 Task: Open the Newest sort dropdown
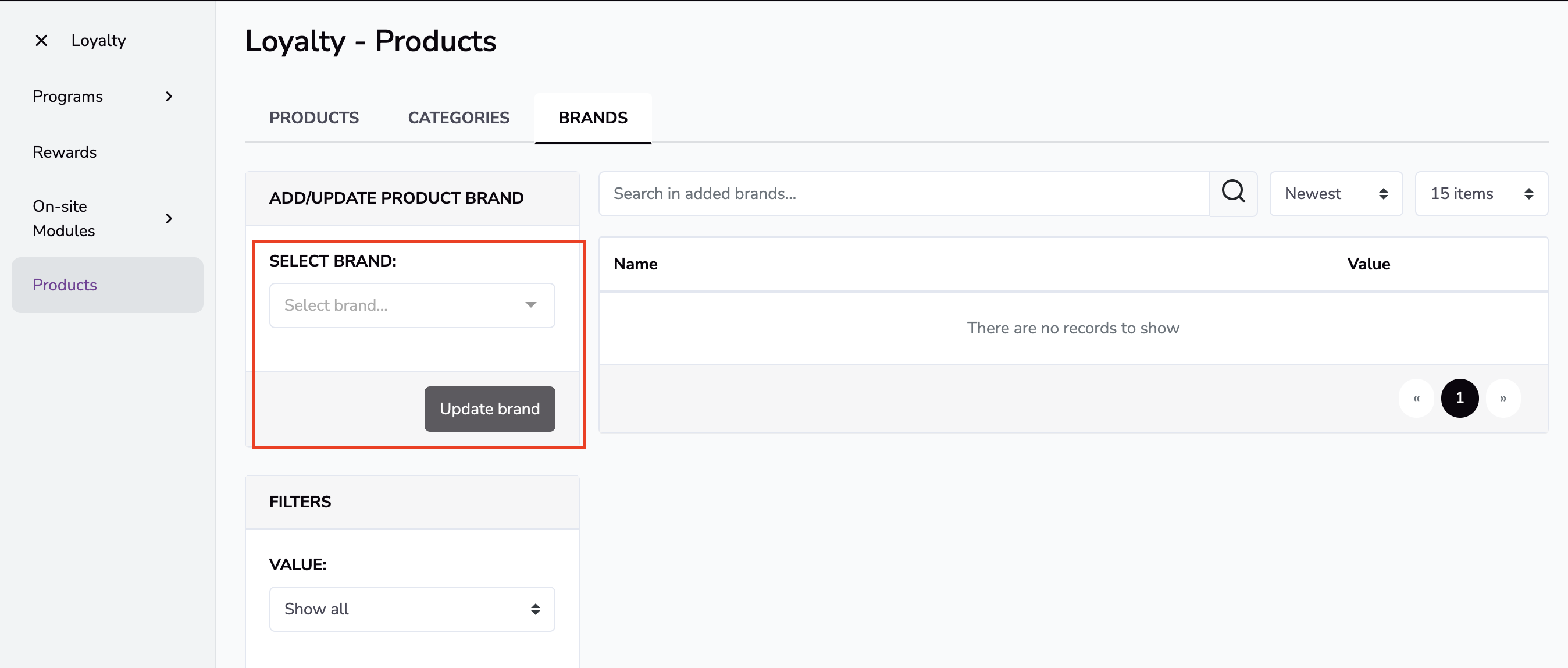[x=1335, y=194]
